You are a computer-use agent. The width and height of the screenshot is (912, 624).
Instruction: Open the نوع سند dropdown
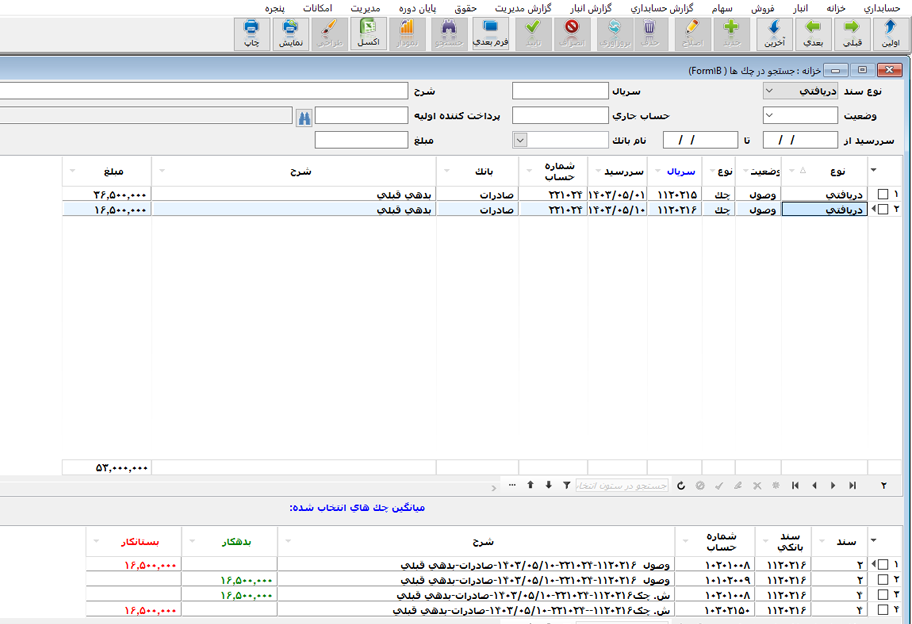[770, 91]
